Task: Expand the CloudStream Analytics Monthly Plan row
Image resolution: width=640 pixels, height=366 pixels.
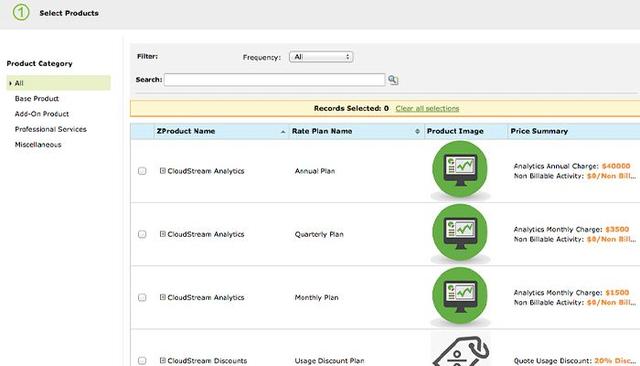Action: 162,297
